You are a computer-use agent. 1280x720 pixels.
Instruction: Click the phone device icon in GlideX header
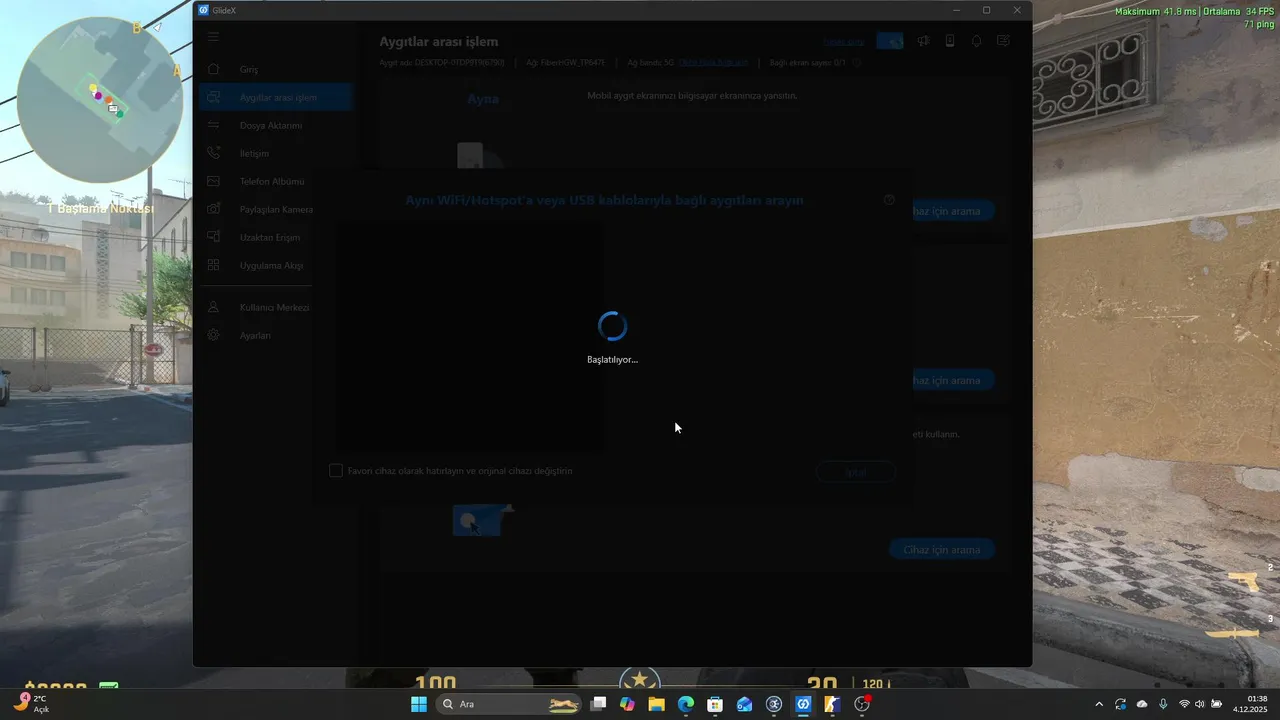click(950, 41)
